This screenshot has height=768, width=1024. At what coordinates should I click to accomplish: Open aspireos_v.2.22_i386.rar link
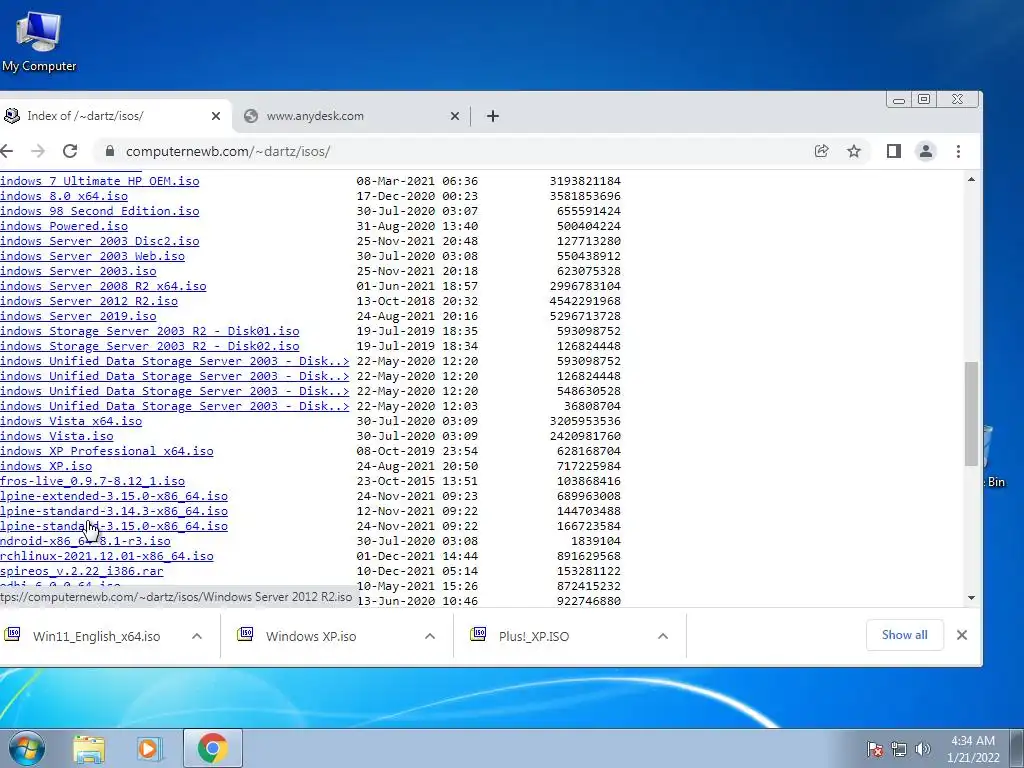82,571
